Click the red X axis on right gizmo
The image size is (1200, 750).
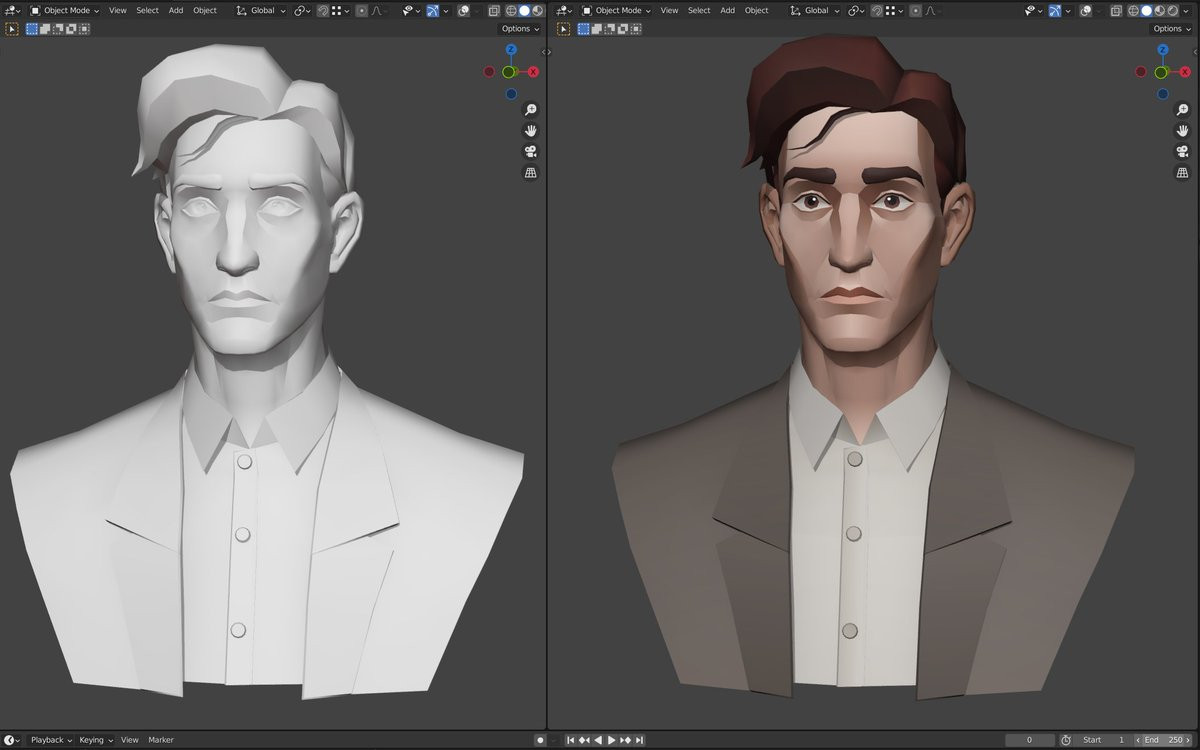[1185, 72]
